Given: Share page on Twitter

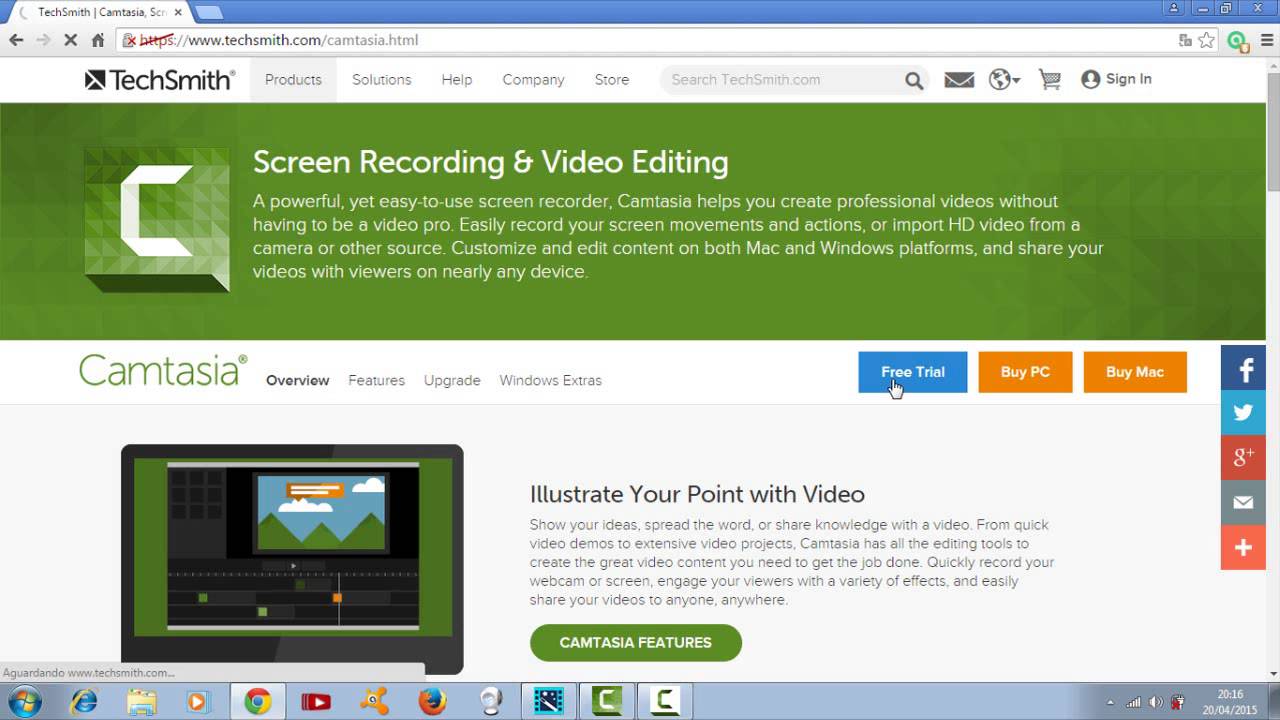Looking at the screenshot, I should point(1243,413).
